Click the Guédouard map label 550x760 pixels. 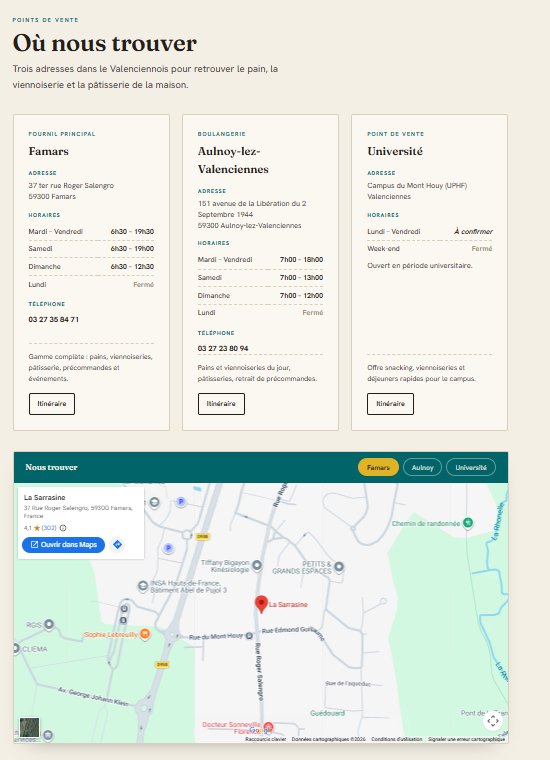point(328,713)
